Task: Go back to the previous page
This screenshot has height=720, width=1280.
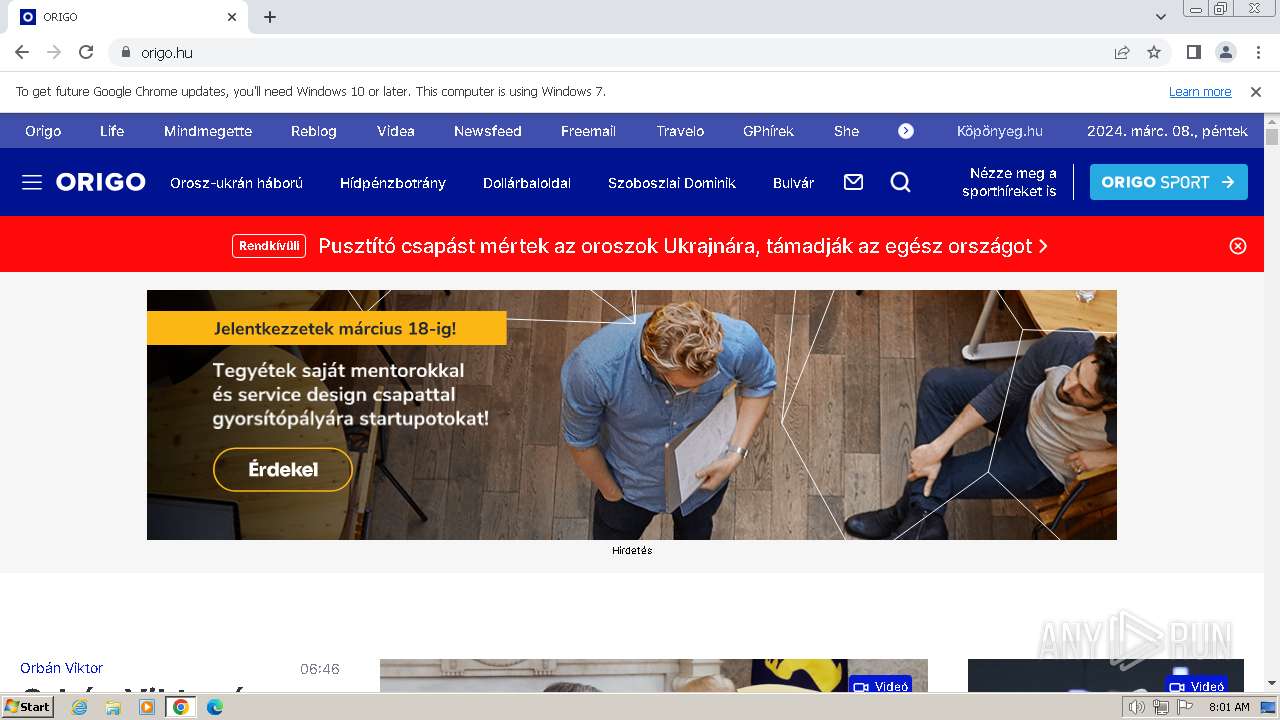Action: click(x=22, y=52)
